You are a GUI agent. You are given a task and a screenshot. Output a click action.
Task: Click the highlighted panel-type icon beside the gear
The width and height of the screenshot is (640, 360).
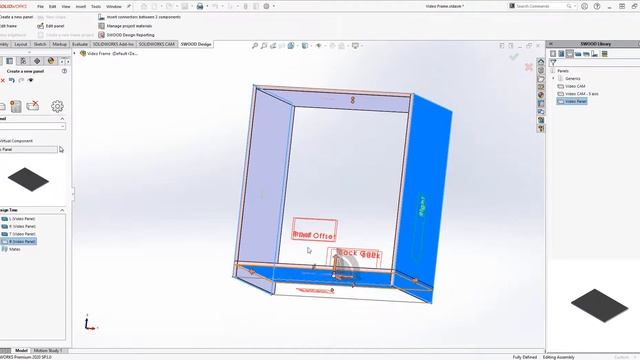[16, 106]
